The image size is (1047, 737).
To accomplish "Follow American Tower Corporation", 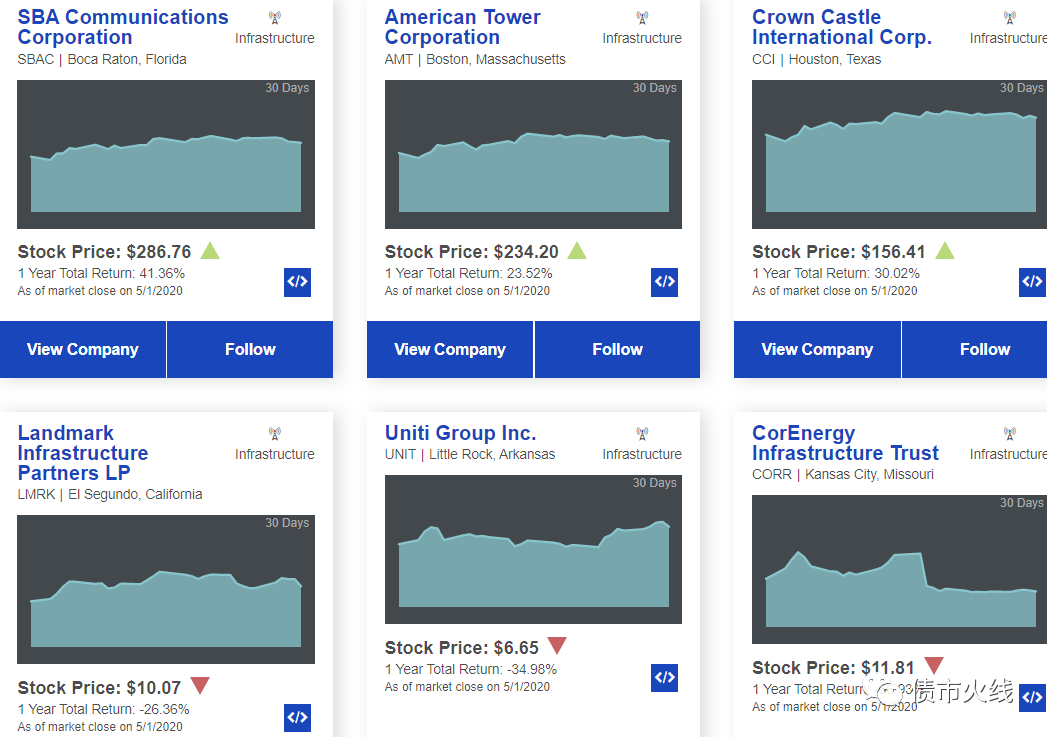I will [617, 349].
